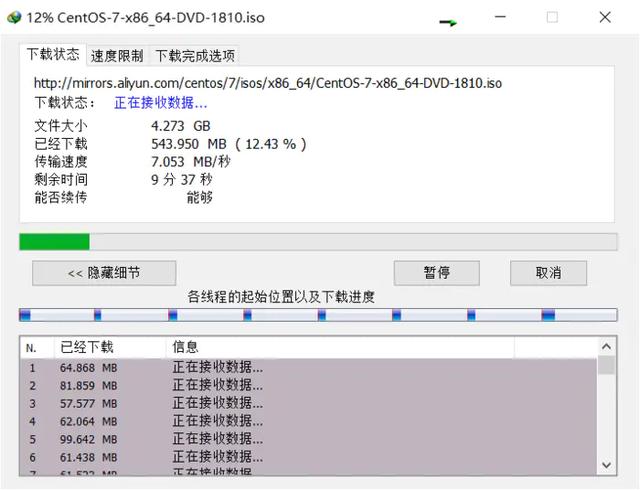640x490 pixels.
Task: Click the scroll up arrow in thread list
Action: (x=607, y=347)
